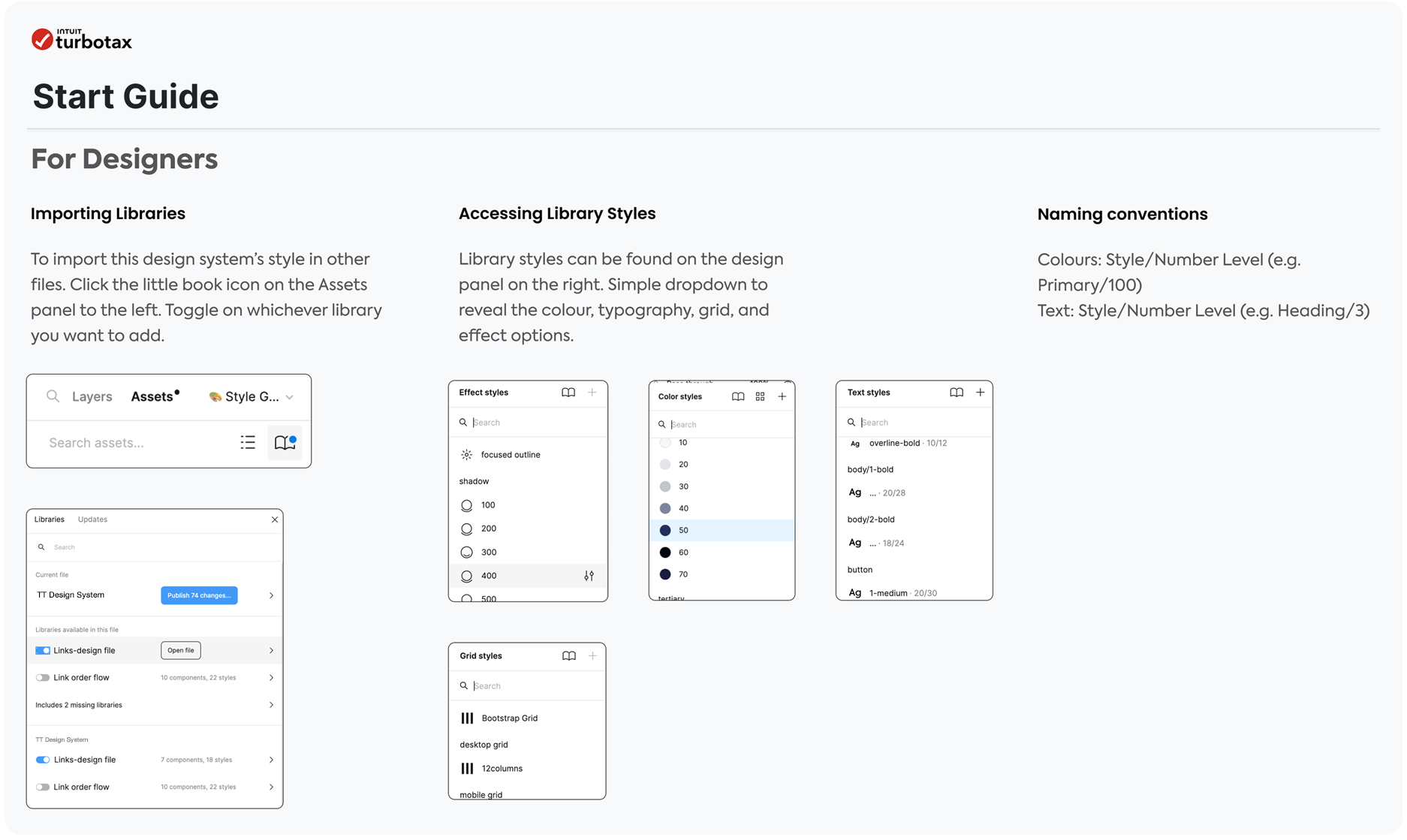Screen dimensions: 1407x840
Task: Switch to the Layers tab
Action: [x=92, y=396]
